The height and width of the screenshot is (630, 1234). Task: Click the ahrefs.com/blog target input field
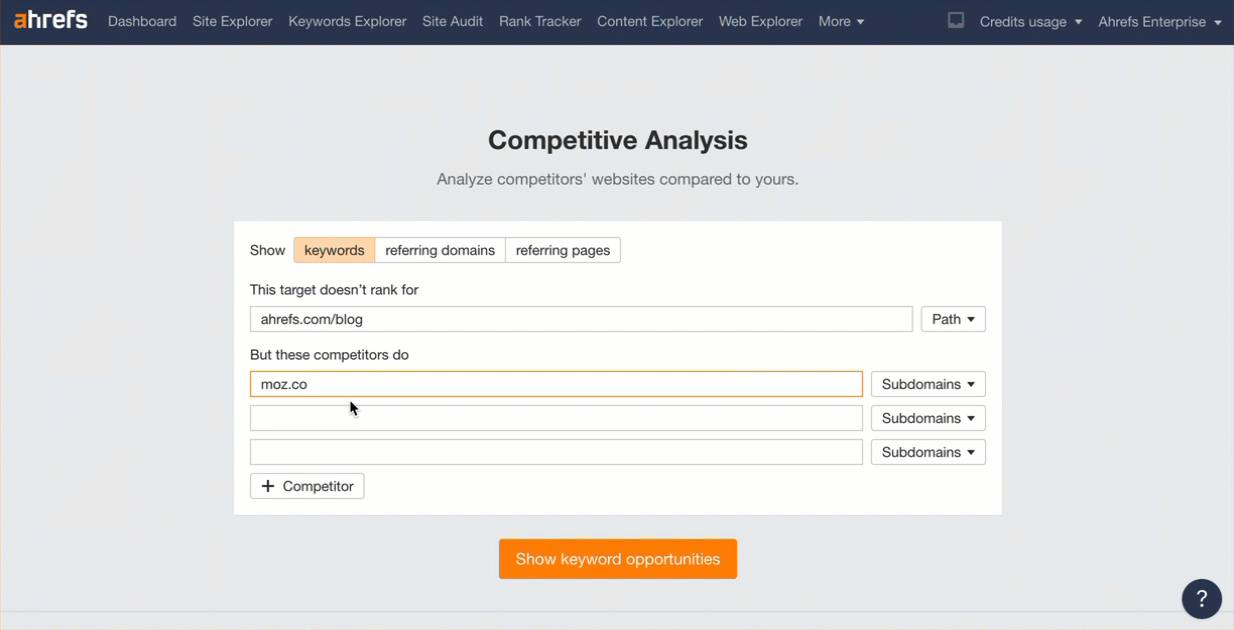tap(580, 318)
